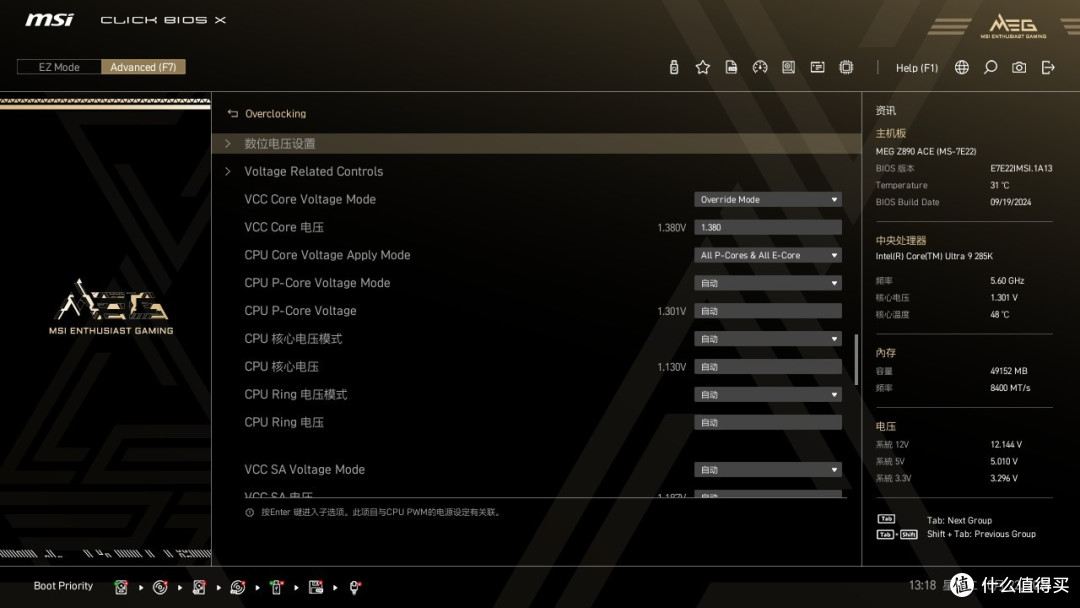
Task: Click the info icon beside the Enter hint
Action: 249,512
